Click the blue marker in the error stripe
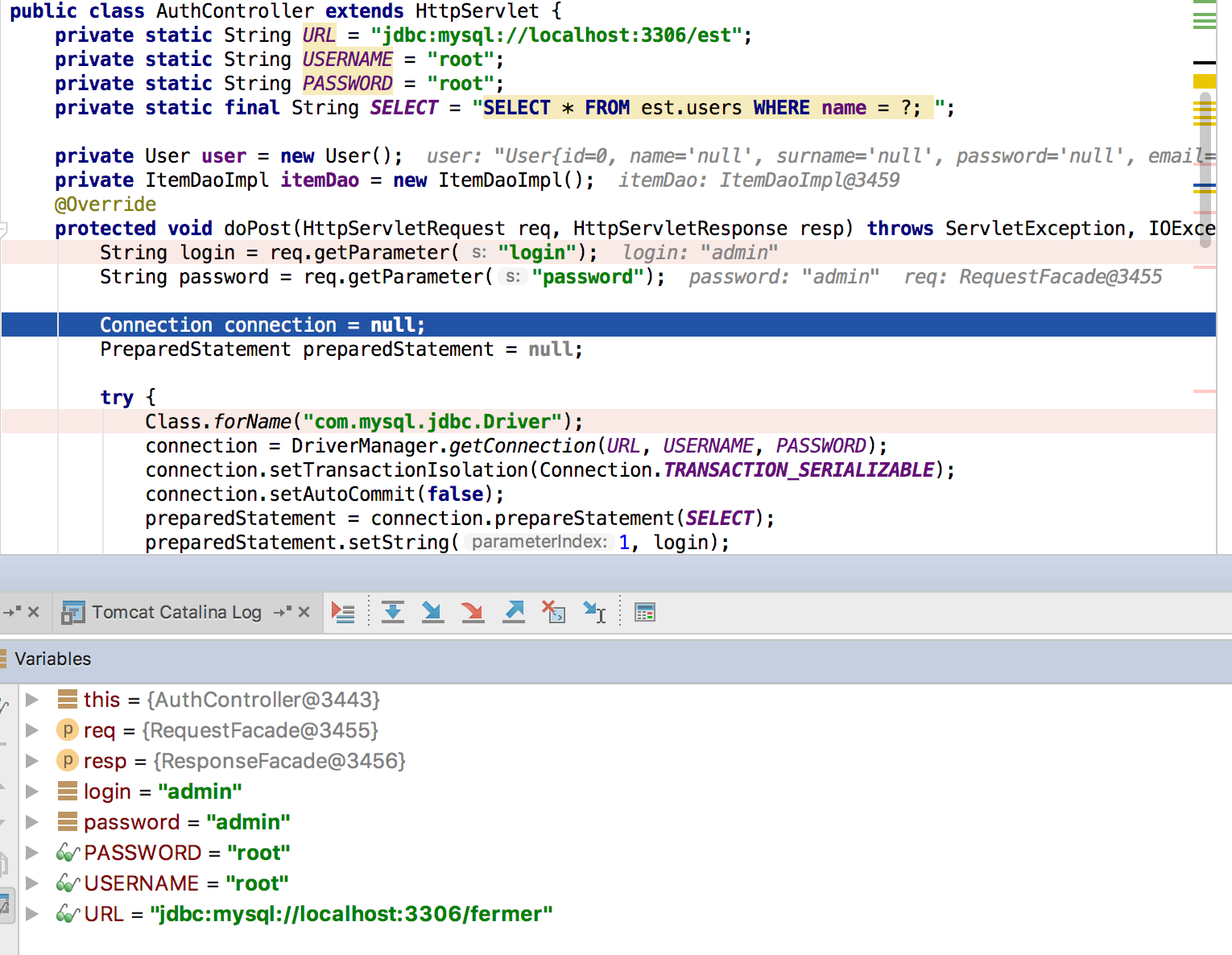Viewport: 1232px width, 955px height. click(1205, 185)
